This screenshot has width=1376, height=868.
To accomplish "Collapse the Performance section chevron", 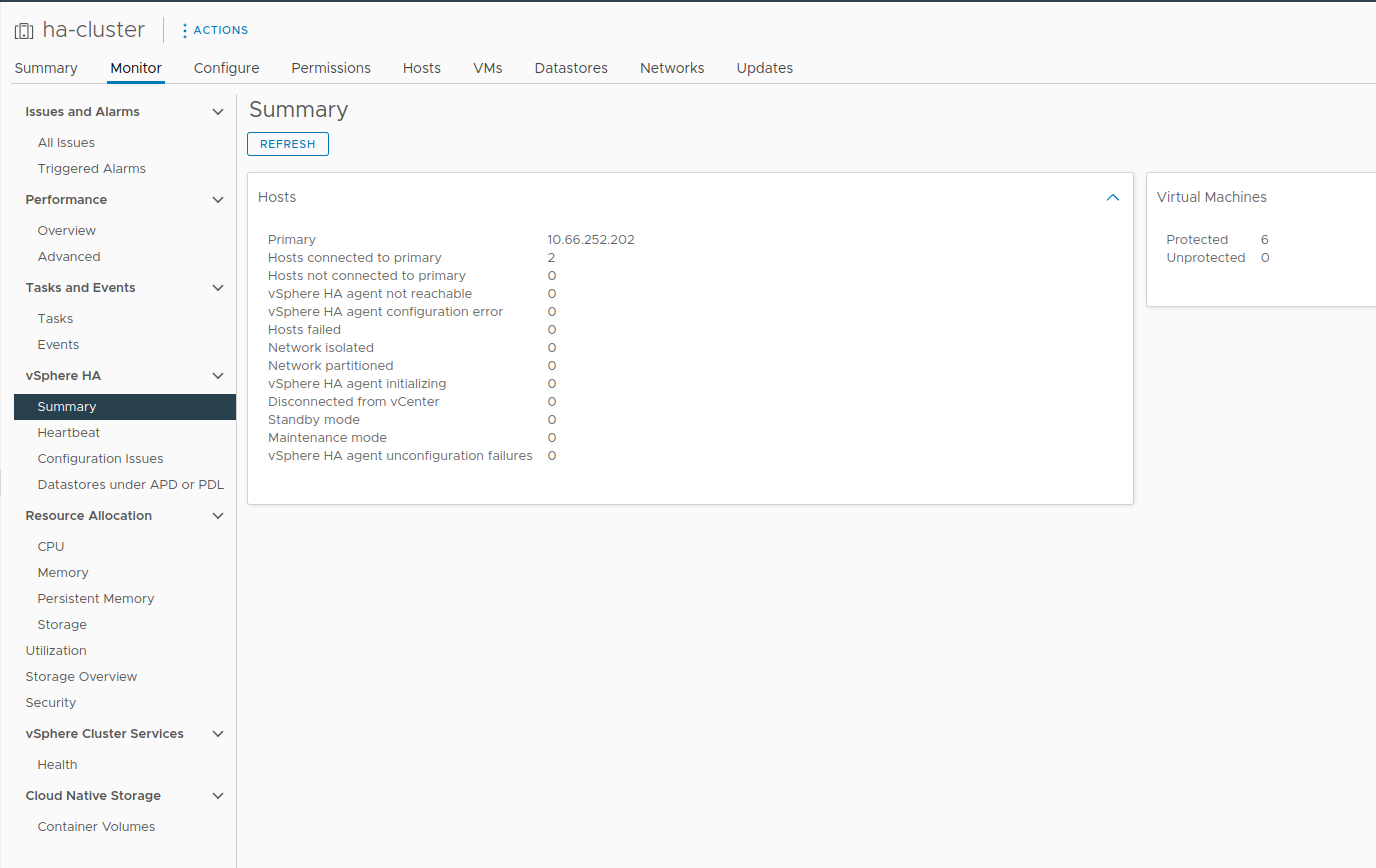I will click(x=218, y=200).
